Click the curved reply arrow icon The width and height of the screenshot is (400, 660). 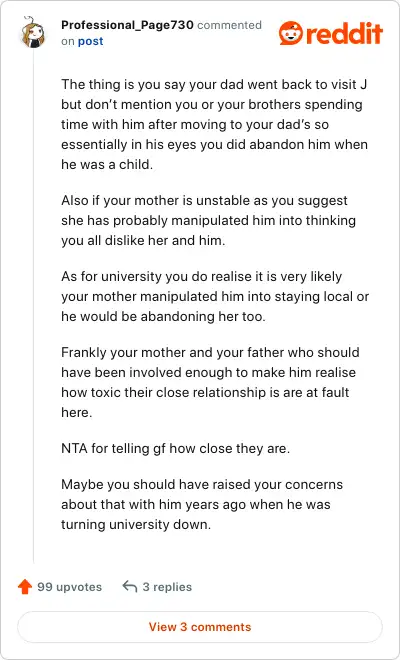[x=130, y=586]
